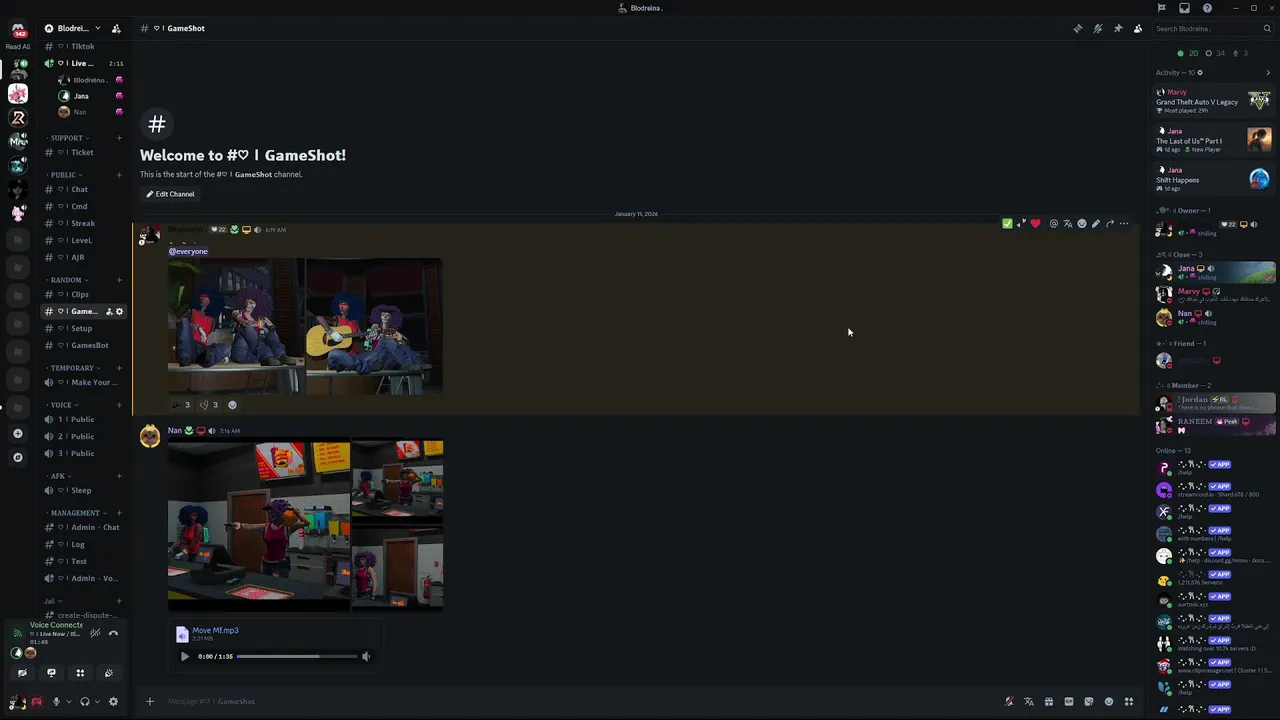The height and width of the screenshot is (720, 1280).
Task: Share your screen from voice panel
Action: click(x=51, y=673)
